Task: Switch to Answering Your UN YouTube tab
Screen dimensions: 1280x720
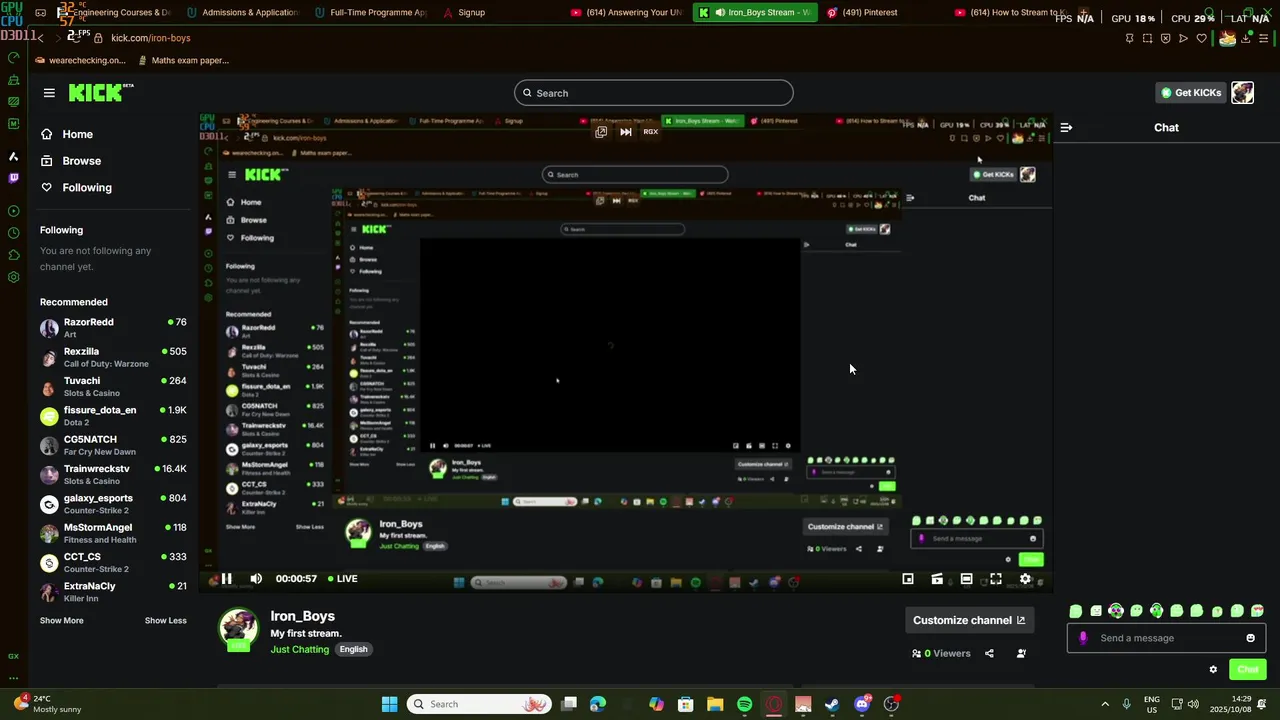Action: pos(628,12)
